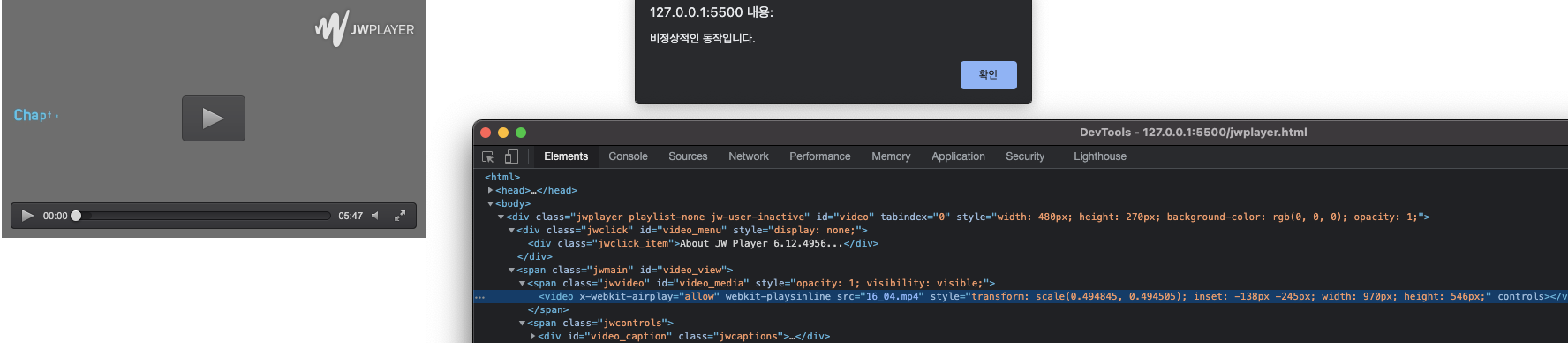Image resolution: width=1568 pixels, height=343 pixels.
Task: Open the Sources tab
Action: pos(688,156)
